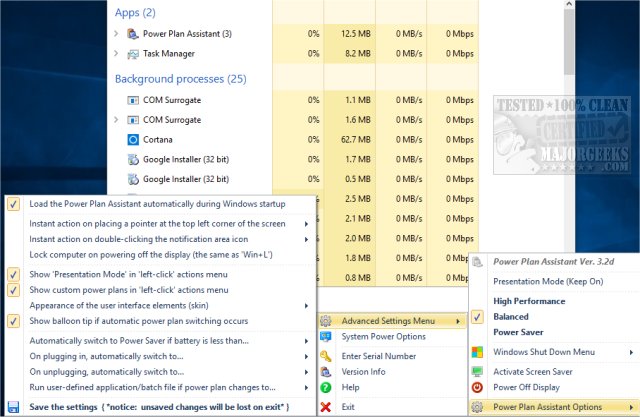The image size is (640, 417).
Task: Toggle Show 'Presentation Mode' in left-click menu
Action: 13,274
